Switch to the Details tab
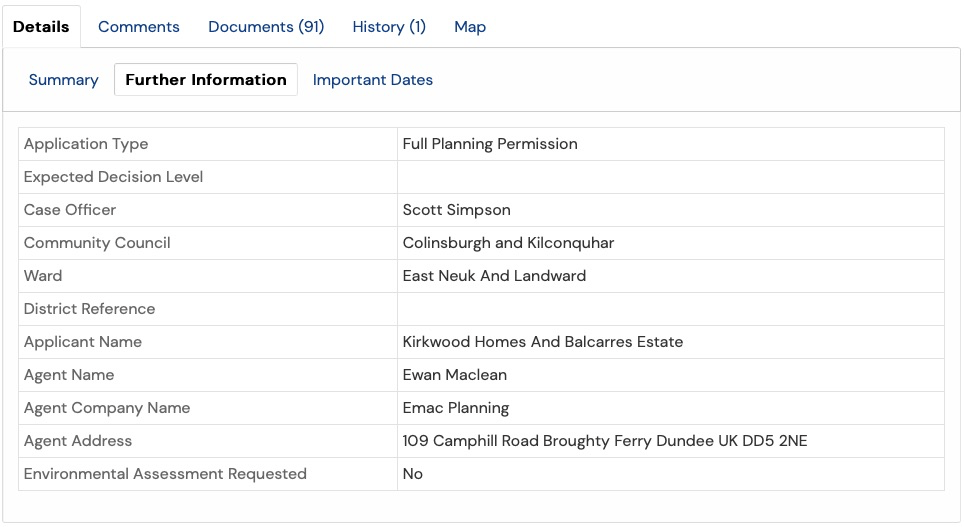 tap(41, 27)
